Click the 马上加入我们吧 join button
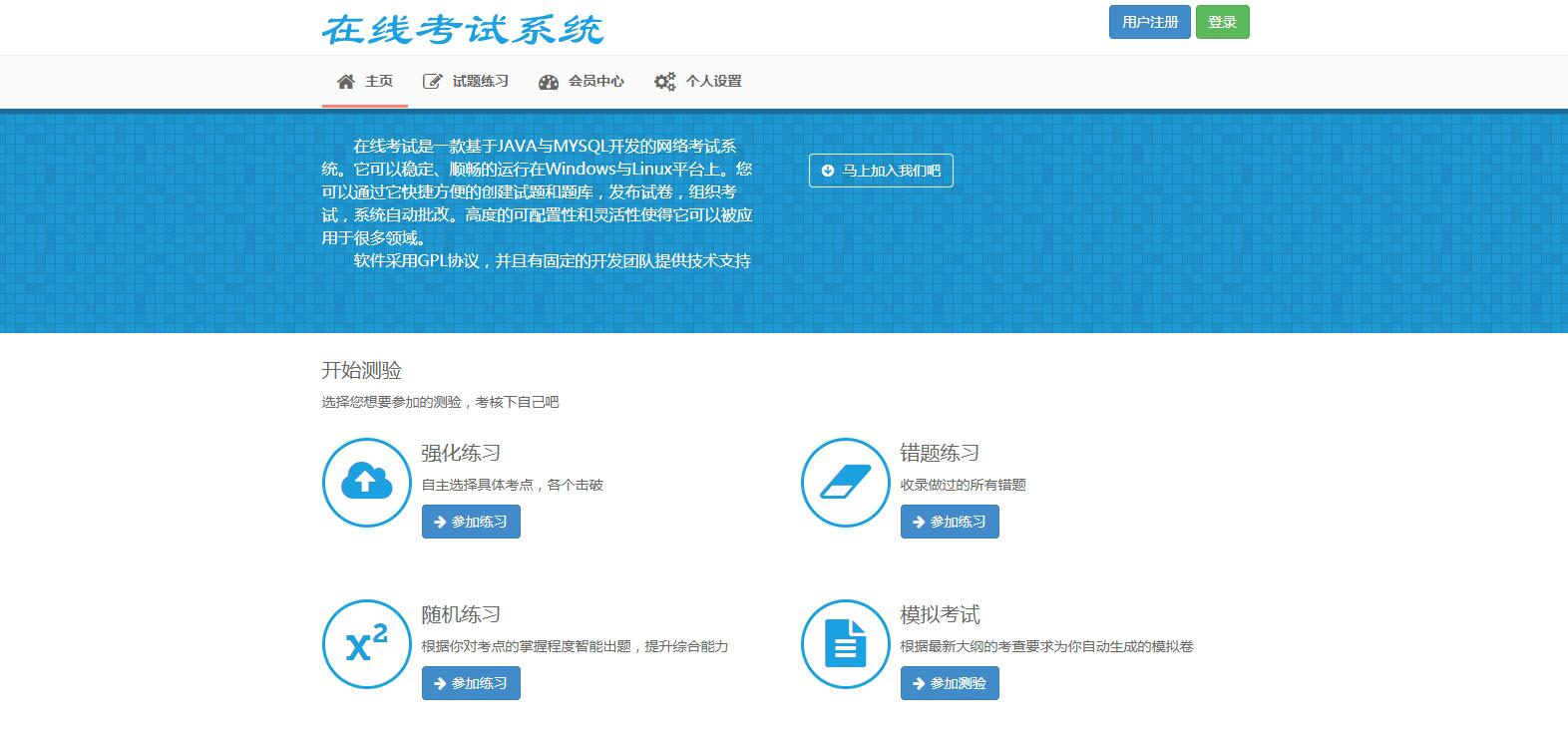 tap(881, 171)
